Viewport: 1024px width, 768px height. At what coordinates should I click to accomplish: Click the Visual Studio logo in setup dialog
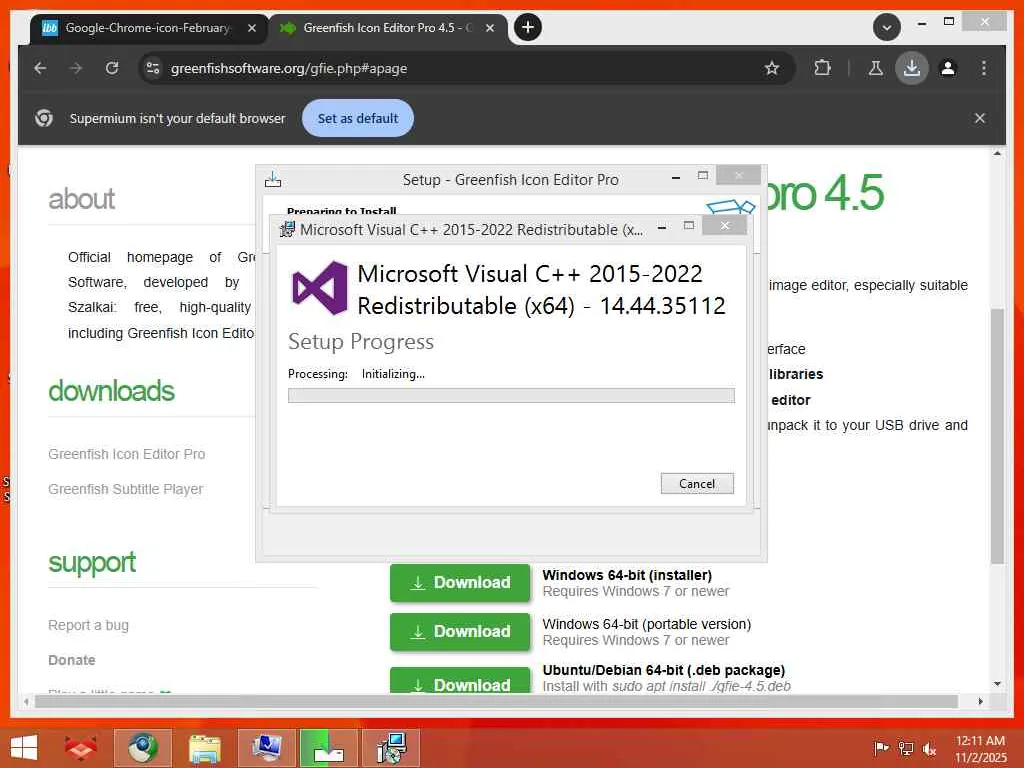click(319, 288)
